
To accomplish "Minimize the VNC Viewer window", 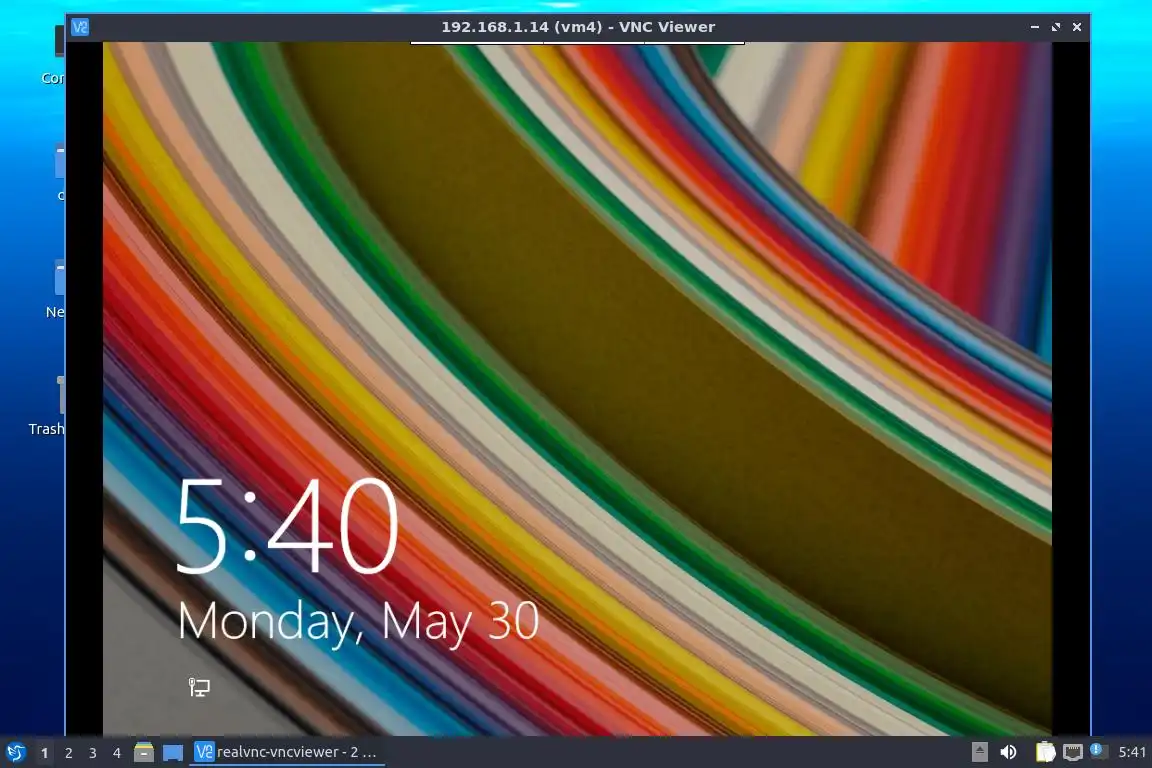I will [1035, 27].
